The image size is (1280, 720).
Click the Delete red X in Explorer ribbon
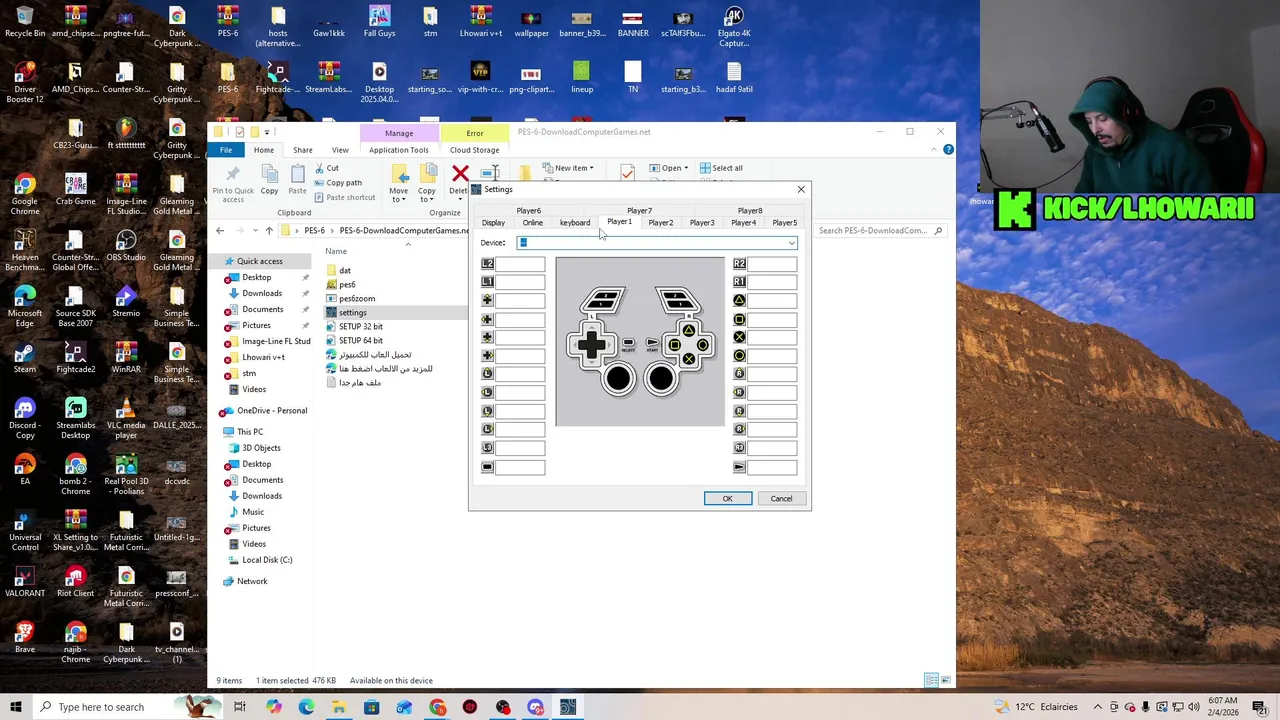[460, 174]
